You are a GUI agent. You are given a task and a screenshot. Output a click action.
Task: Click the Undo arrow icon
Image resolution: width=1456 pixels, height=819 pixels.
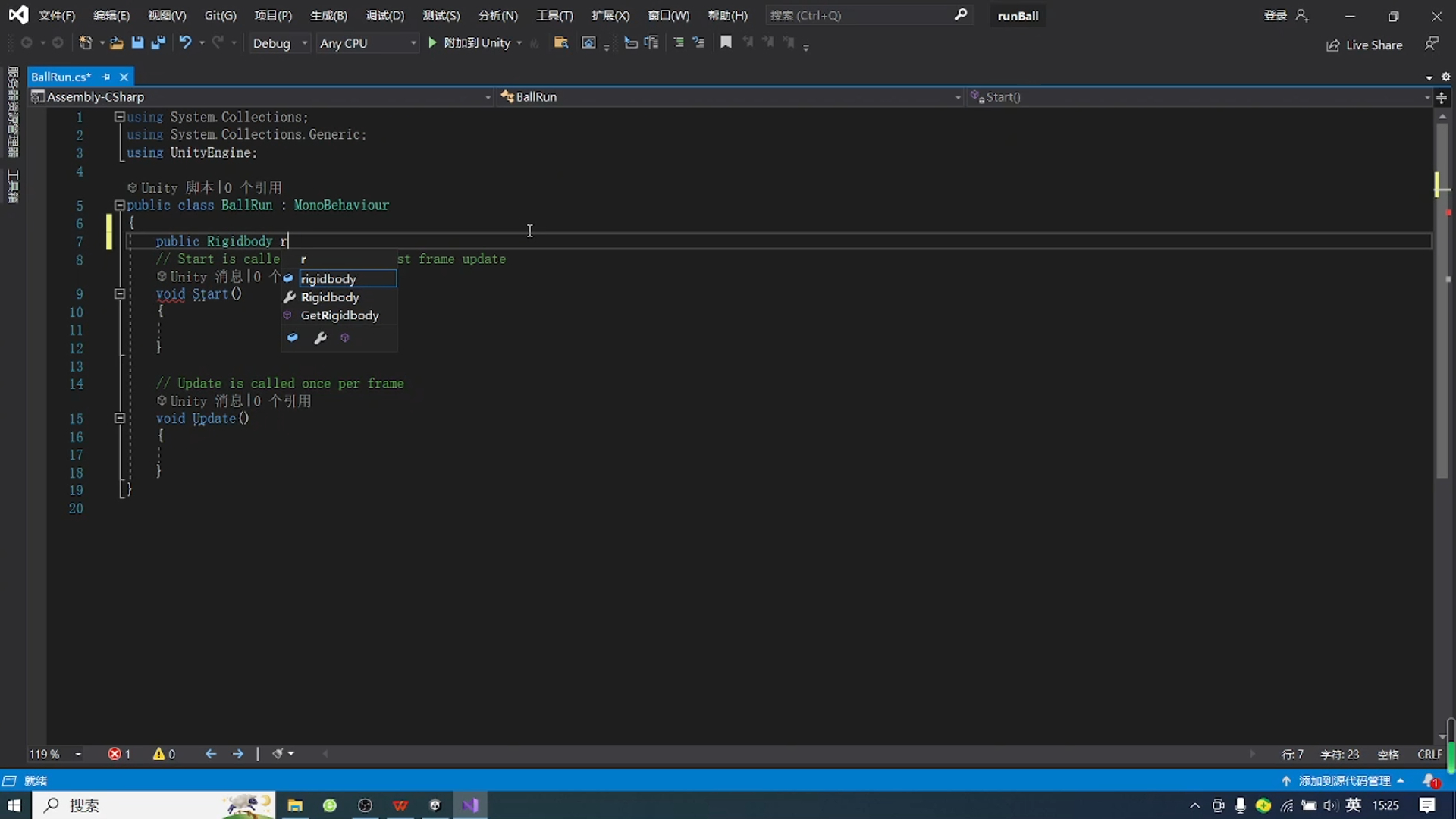(x=184, y=43)
